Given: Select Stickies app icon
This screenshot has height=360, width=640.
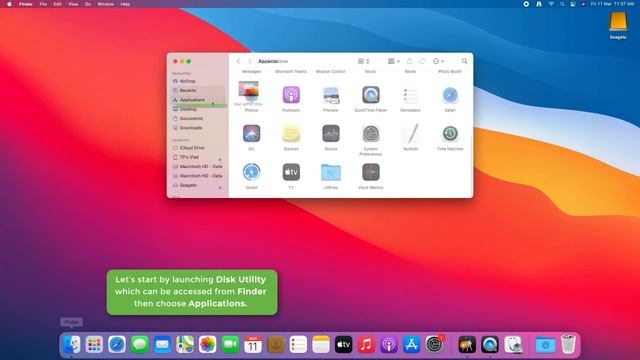Looking at the screenshot, I should 291,133.
